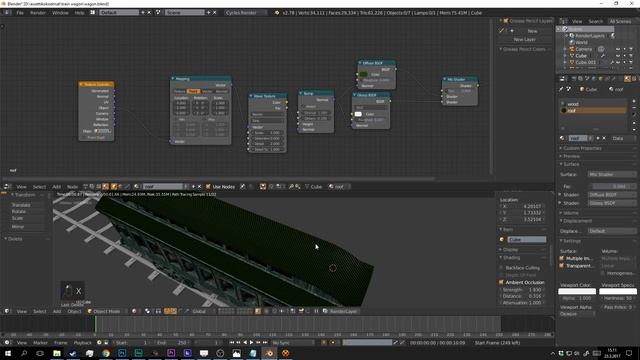Click the viewport specular white swatch

tap(618, 291)
